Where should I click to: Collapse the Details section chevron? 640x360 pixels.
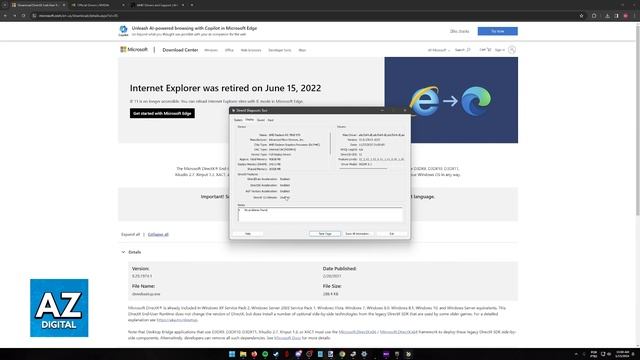click(x=123, y=252)
